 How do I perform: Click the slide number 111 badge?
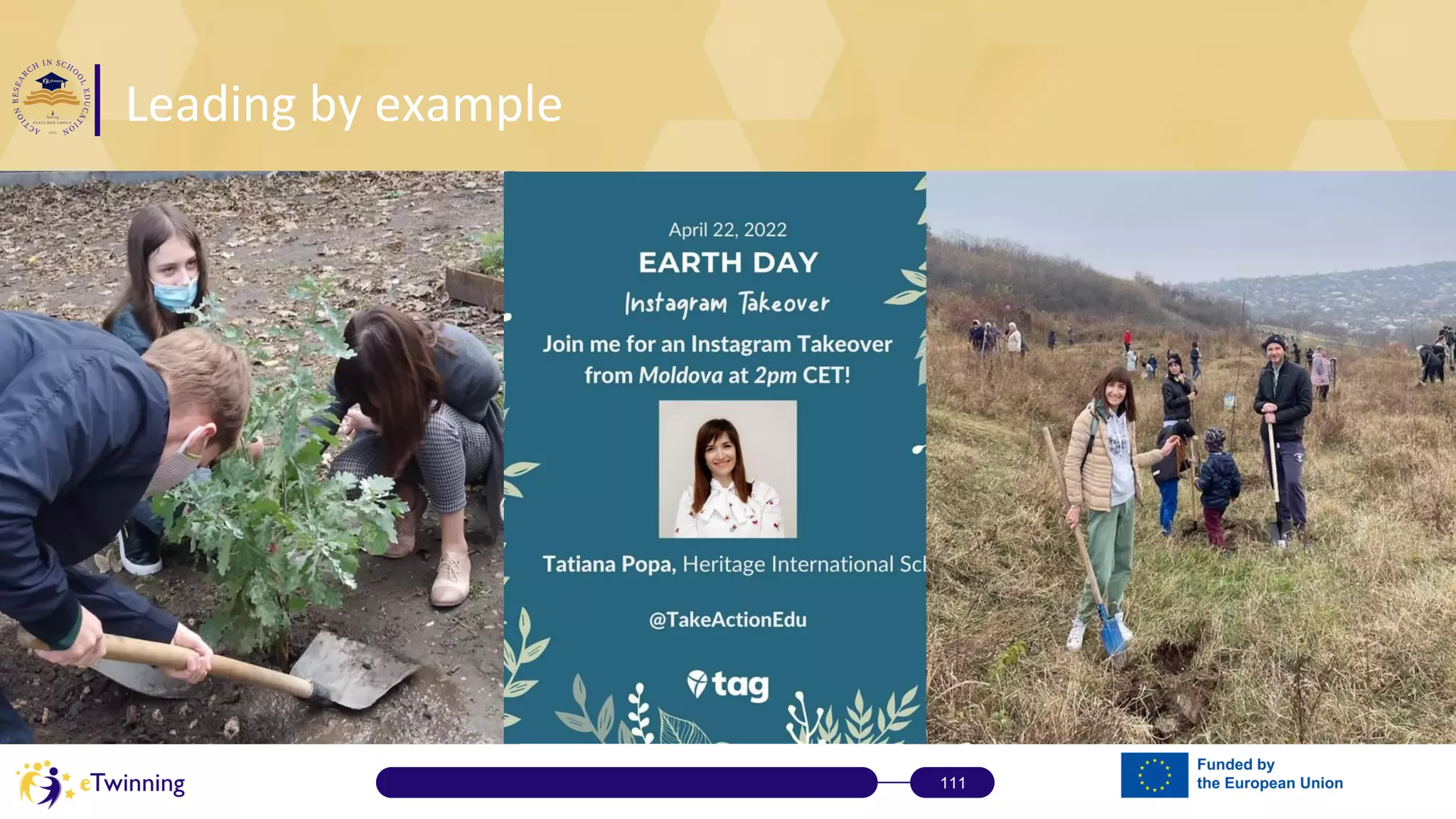[952, 783]
